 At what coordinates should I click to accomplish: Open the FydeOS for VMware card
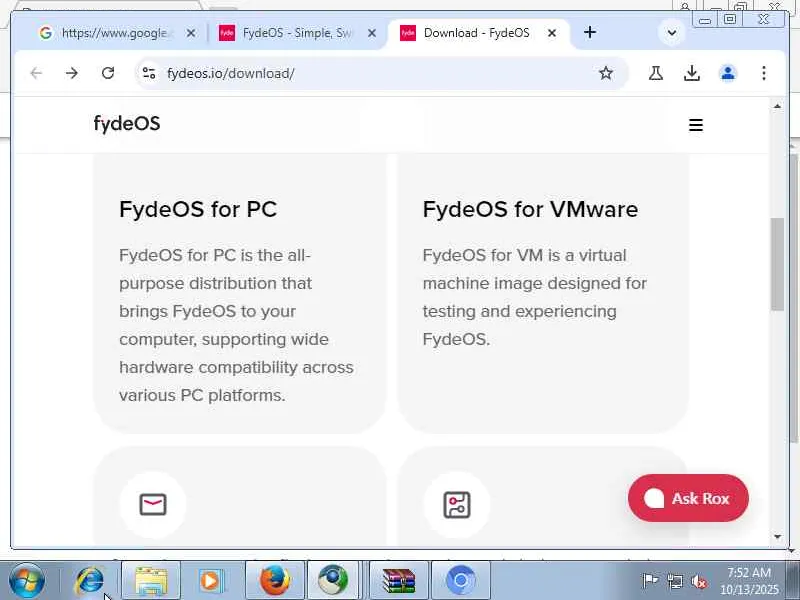[543, 293]
